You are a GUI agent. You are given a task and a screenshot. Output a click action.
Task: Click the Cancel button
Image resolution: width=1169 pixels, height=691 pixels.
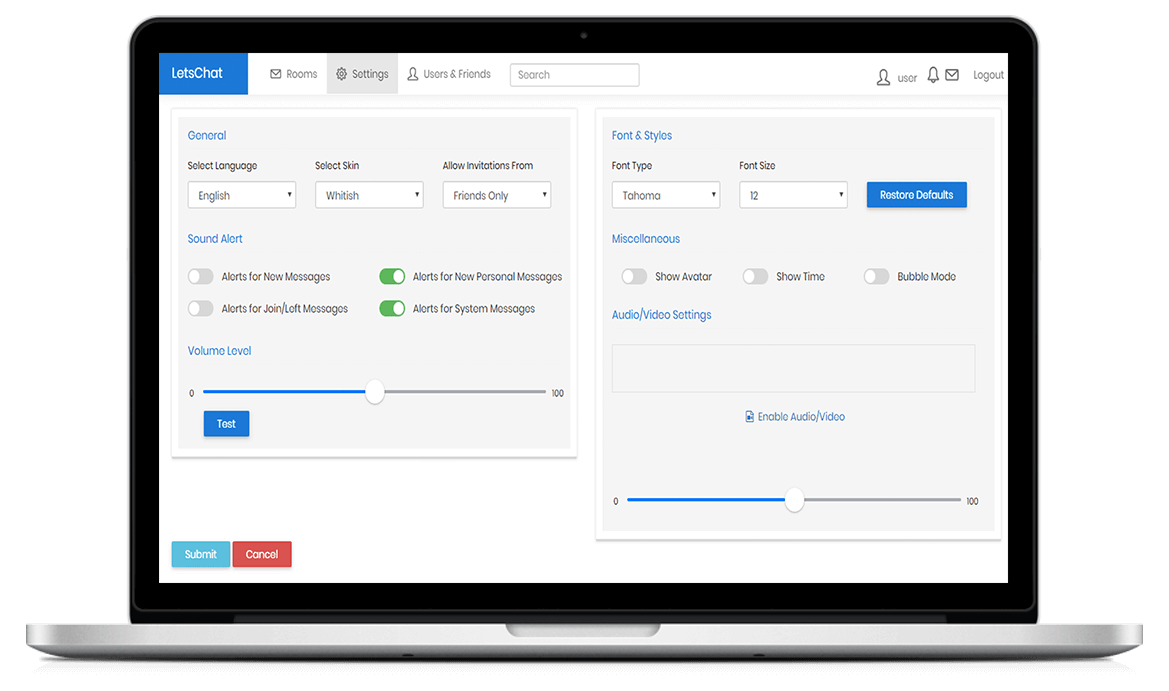(x=262, y=554)
